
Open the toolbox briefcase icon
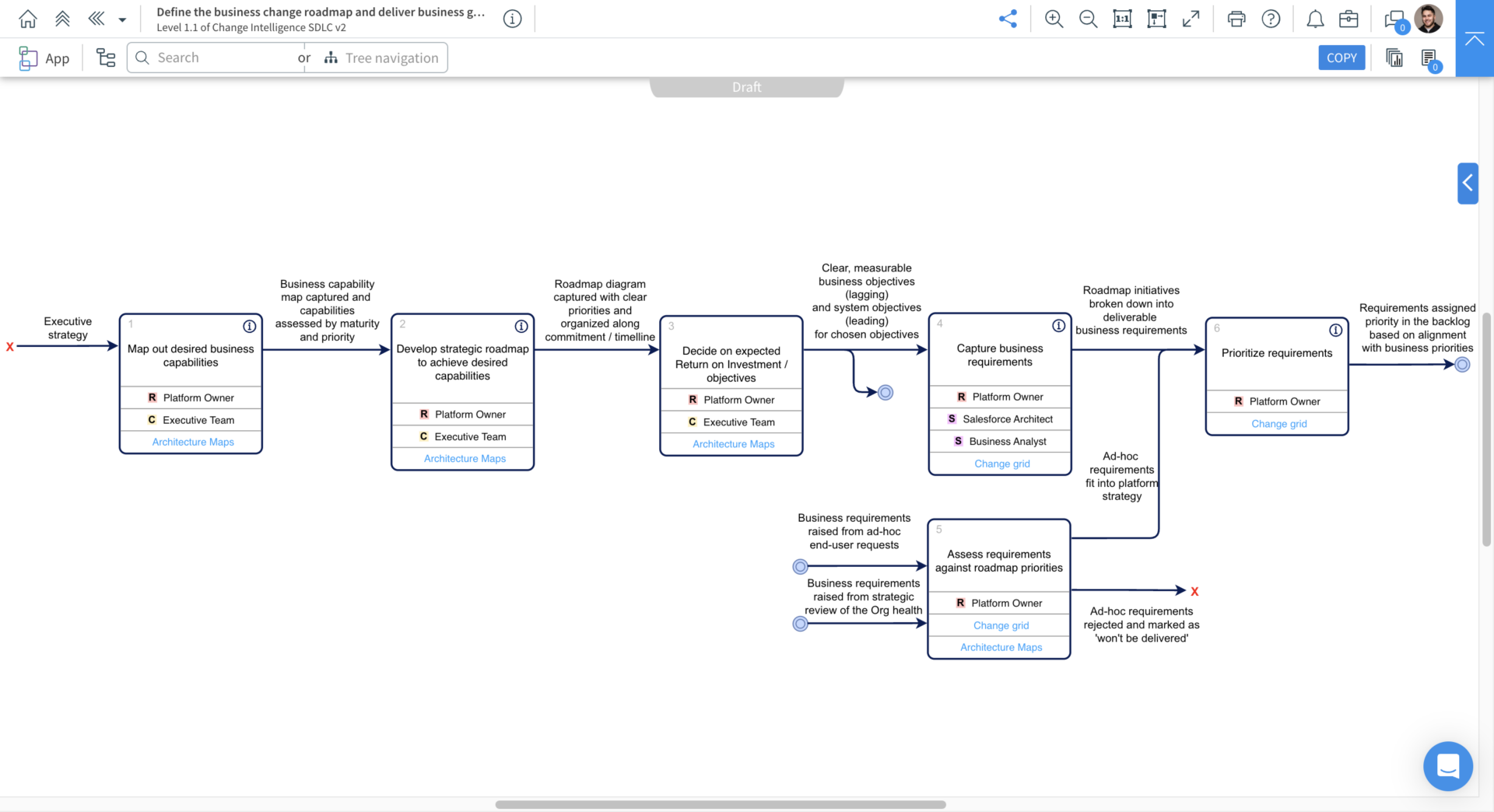pyautogui.click(x=1348, y=18)
